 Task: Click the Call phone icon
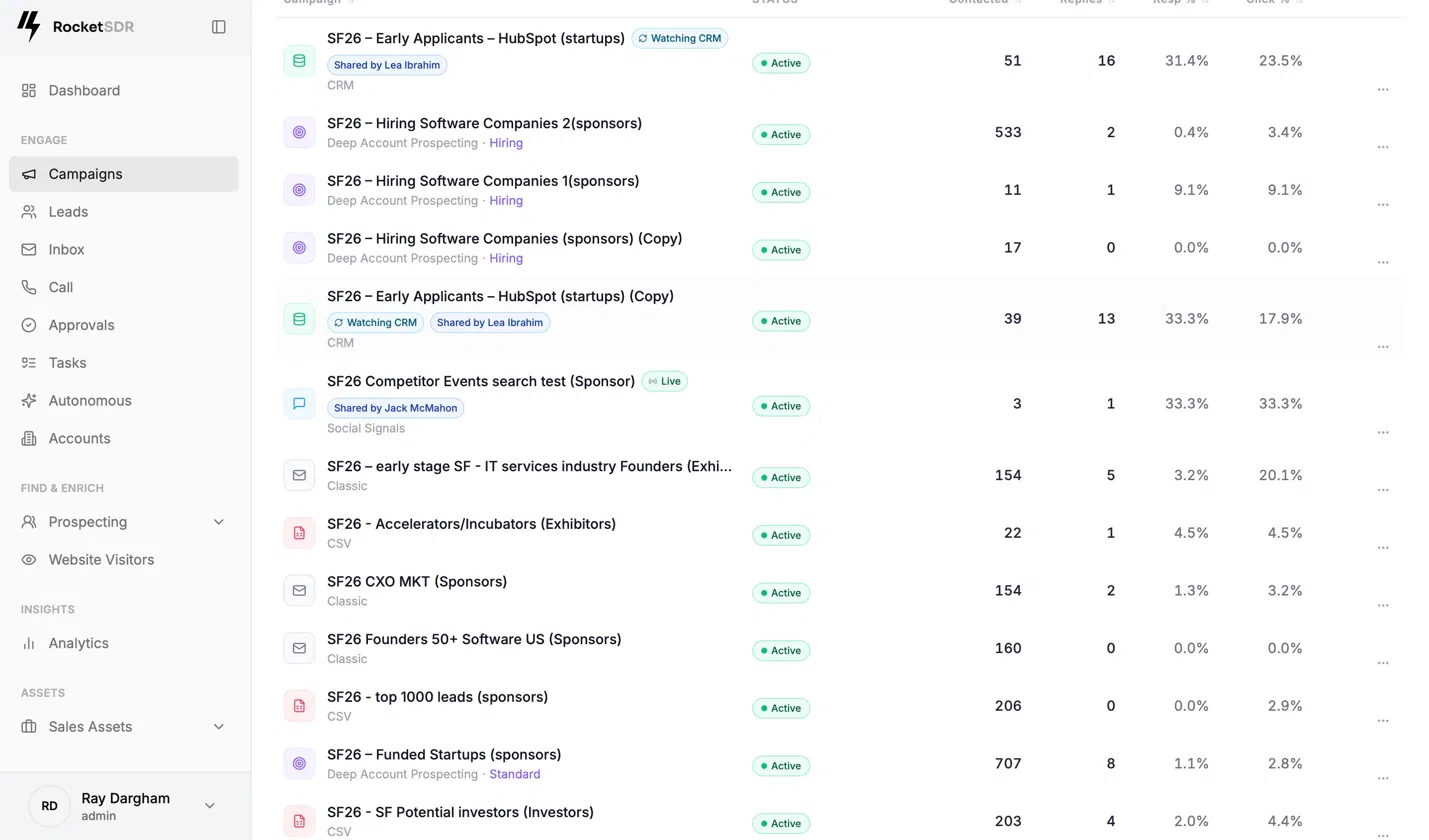click(x=29, y=287)
